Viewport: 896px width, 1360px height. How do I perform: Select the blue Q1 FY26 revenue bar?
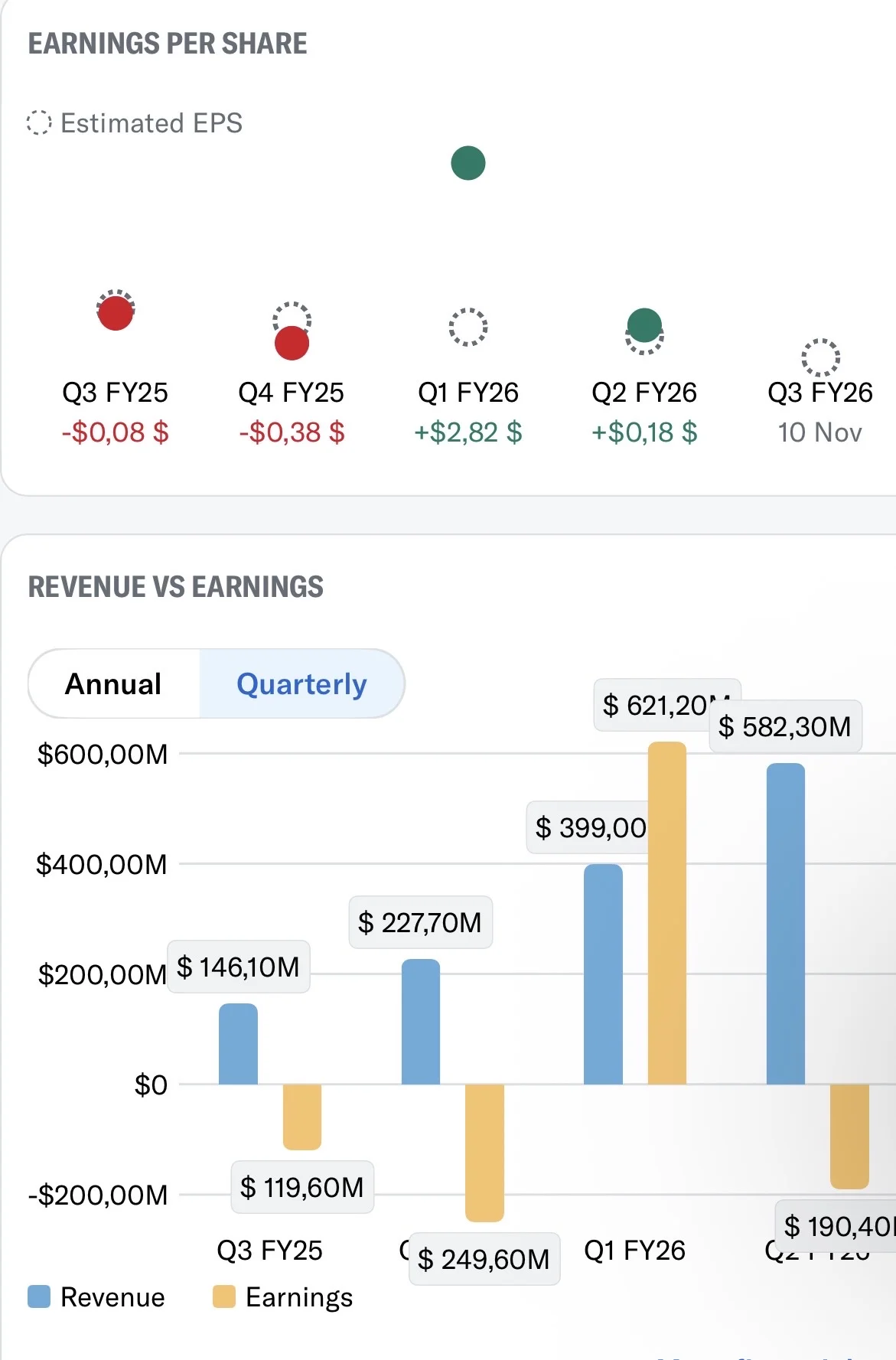(603, 974)
